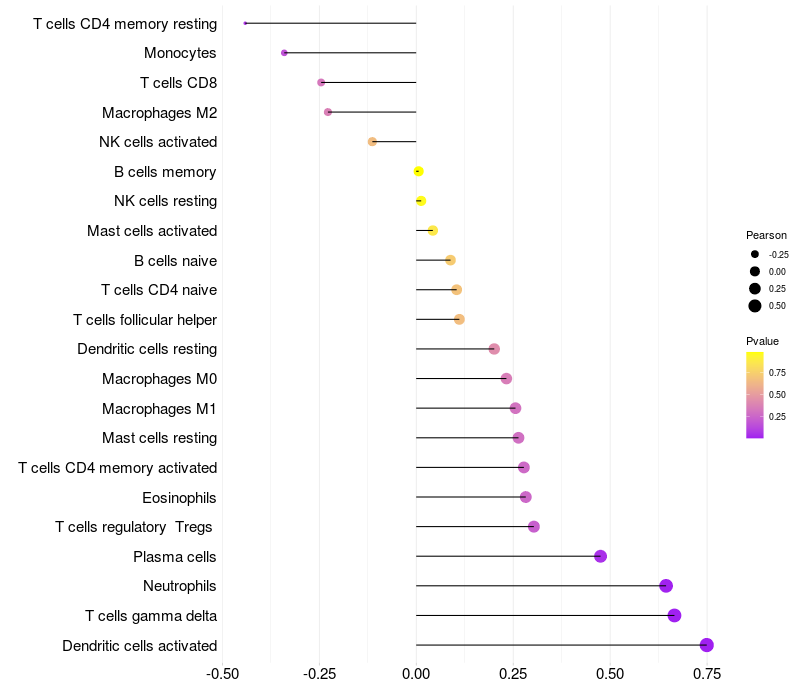Select the 0.50 Pearson legend circle
Viewport: 800px width, 700px height.
point(755,306)
